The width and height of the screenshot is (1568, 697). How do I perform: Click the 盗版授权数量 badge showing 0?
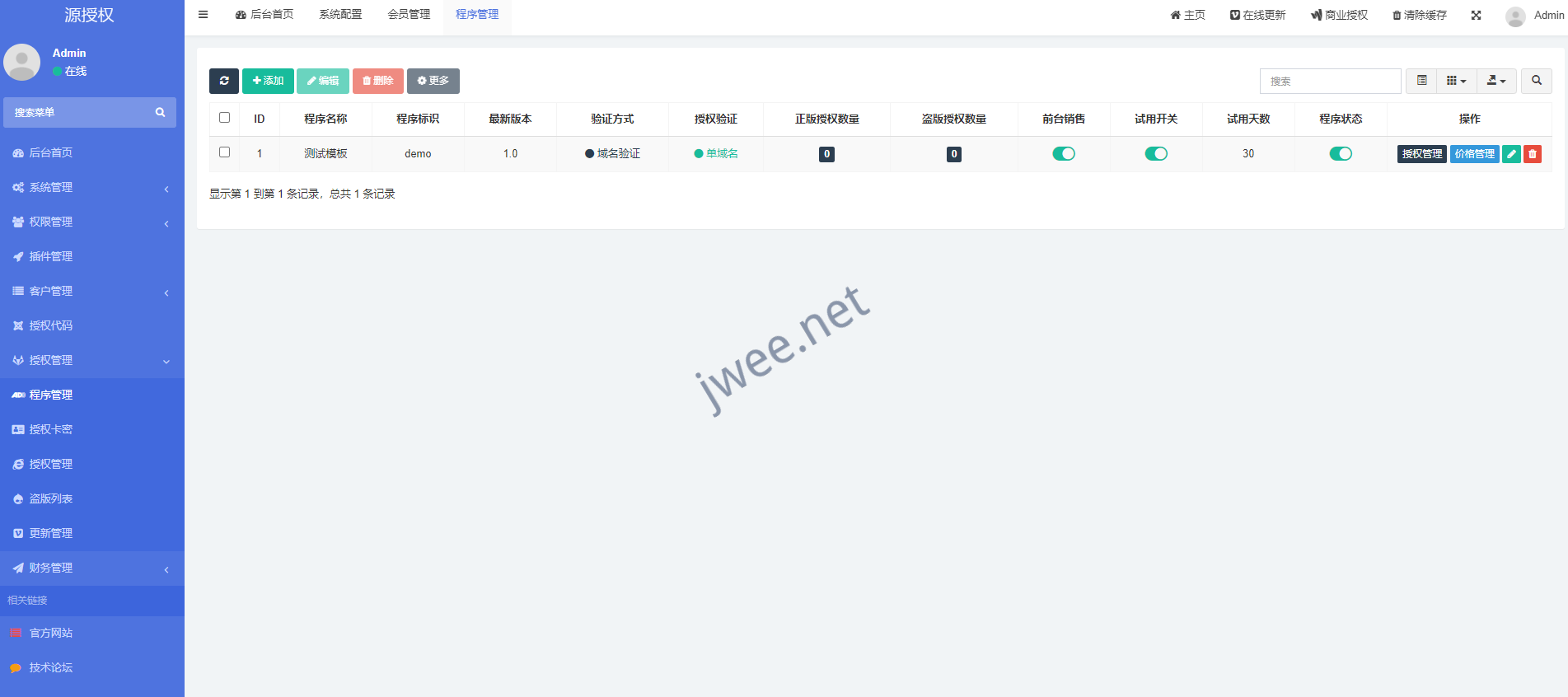click(x=954, y=154)
